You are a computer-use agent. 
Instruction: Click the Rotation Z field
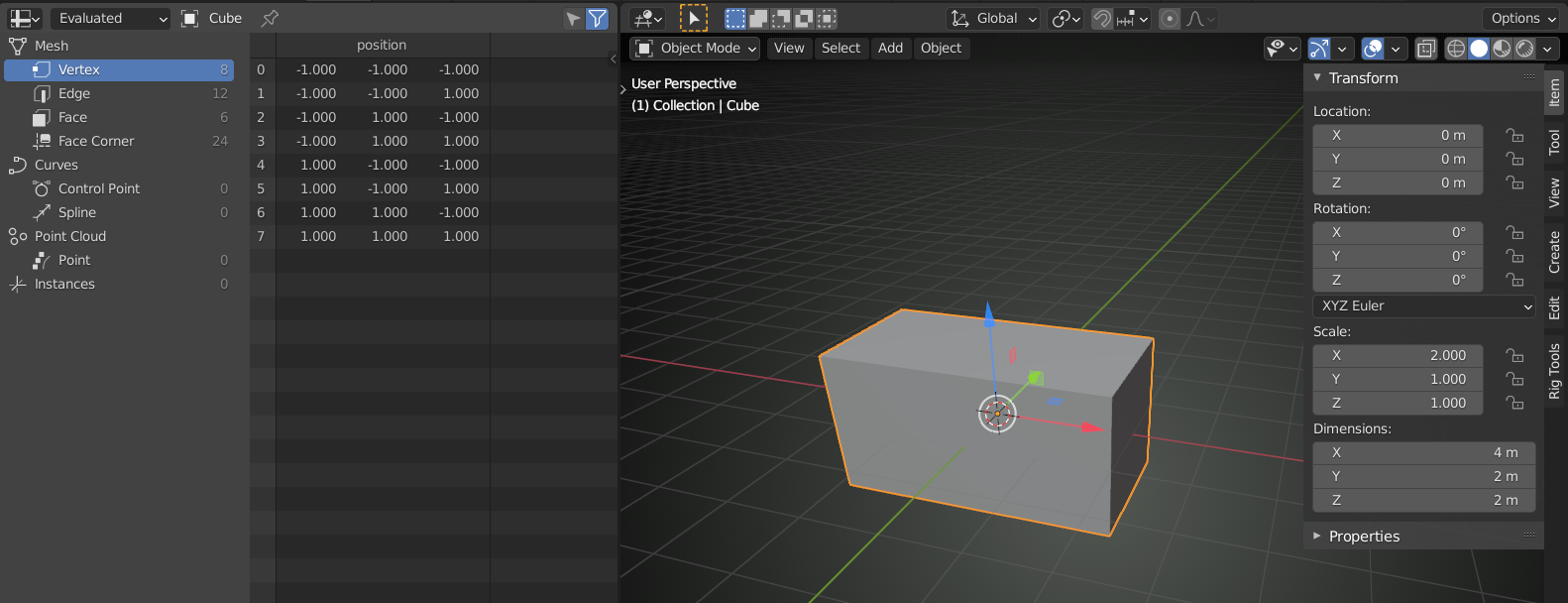[x=1398, y=280]
